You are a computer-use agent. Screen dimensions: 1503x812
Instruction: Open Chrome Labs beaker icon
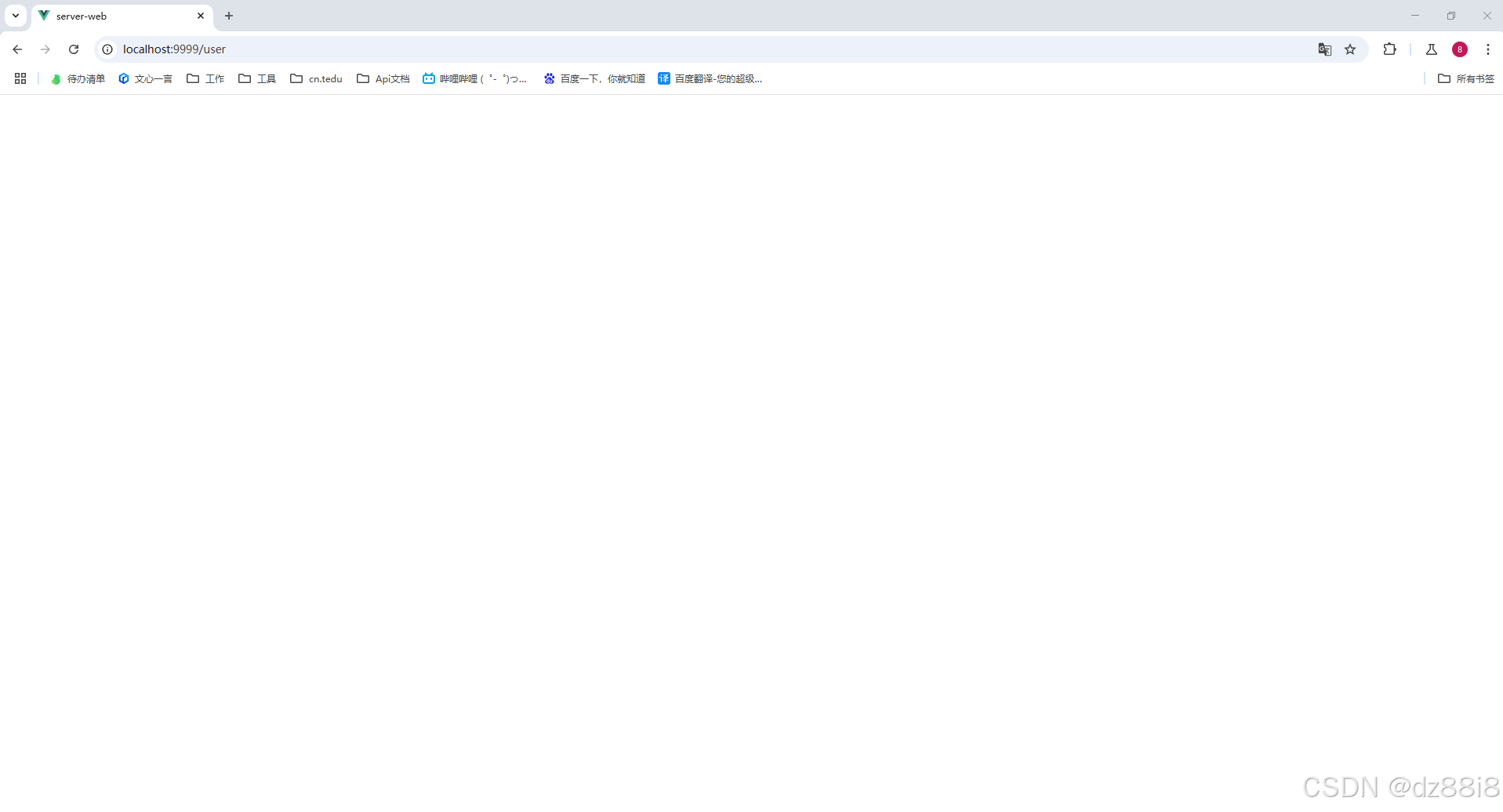click(x=1431, y=49)
